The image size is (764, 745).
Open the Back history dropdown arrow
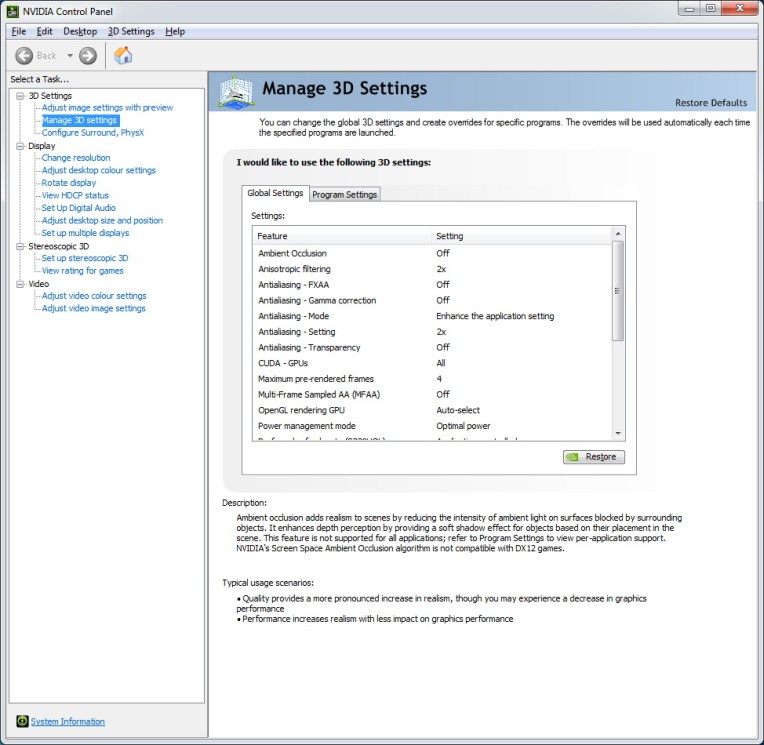(70, 56)
